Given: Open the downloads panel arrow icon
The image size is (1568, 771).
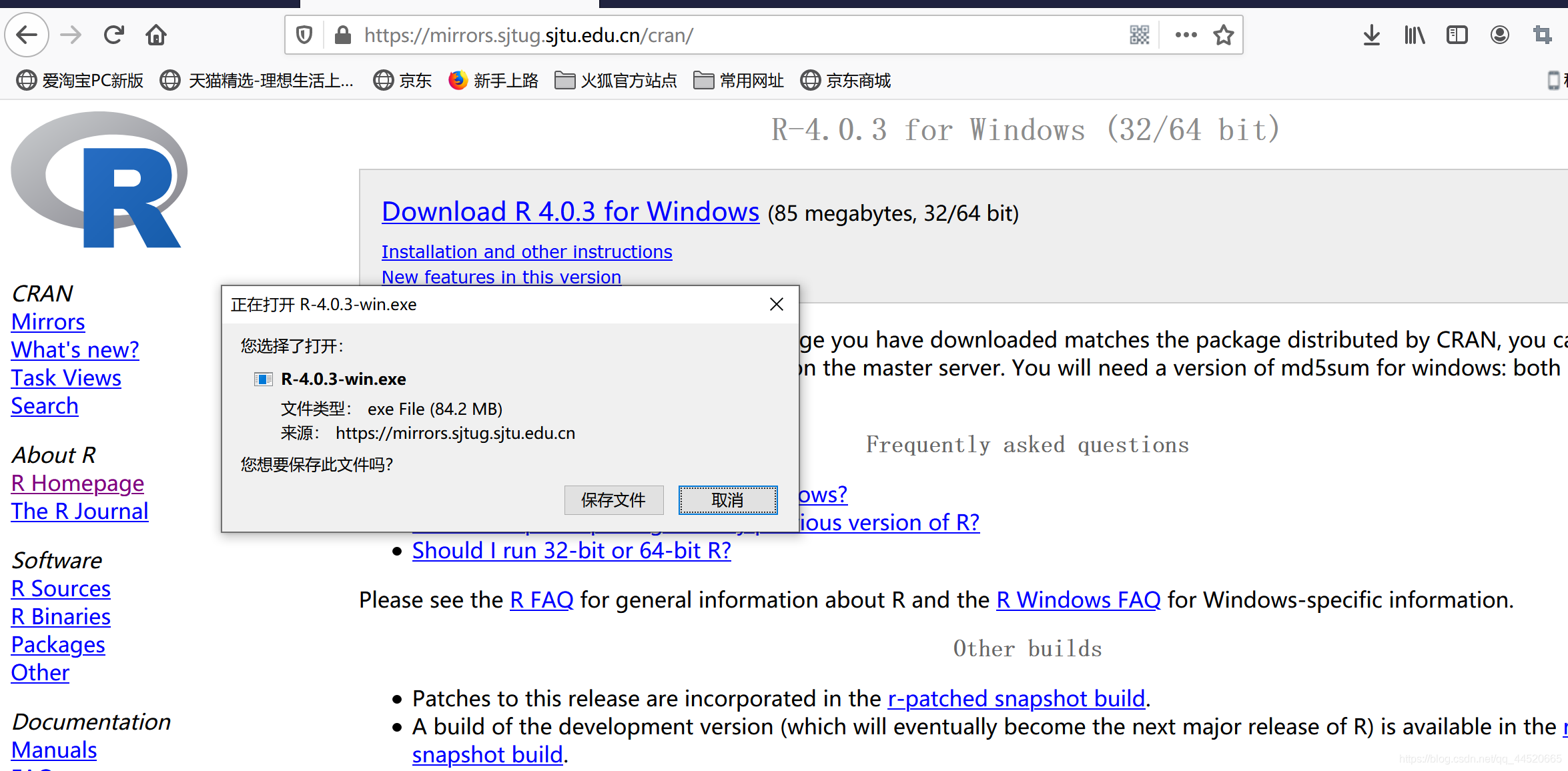Looking at the screenshot, I should 1371,35.
